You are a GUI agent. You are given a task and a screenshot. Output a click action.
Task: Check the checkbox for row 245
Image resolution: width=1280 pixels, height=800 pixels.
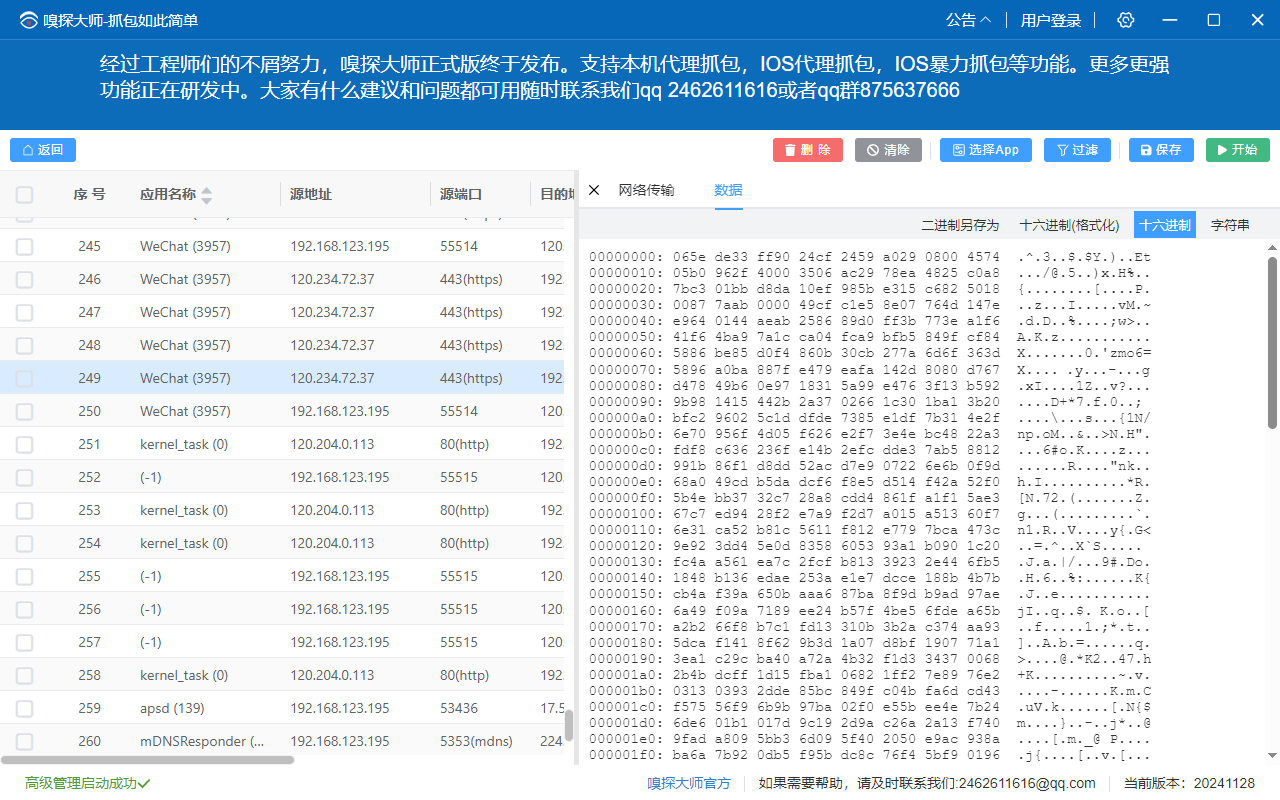(x=25, y=247)
